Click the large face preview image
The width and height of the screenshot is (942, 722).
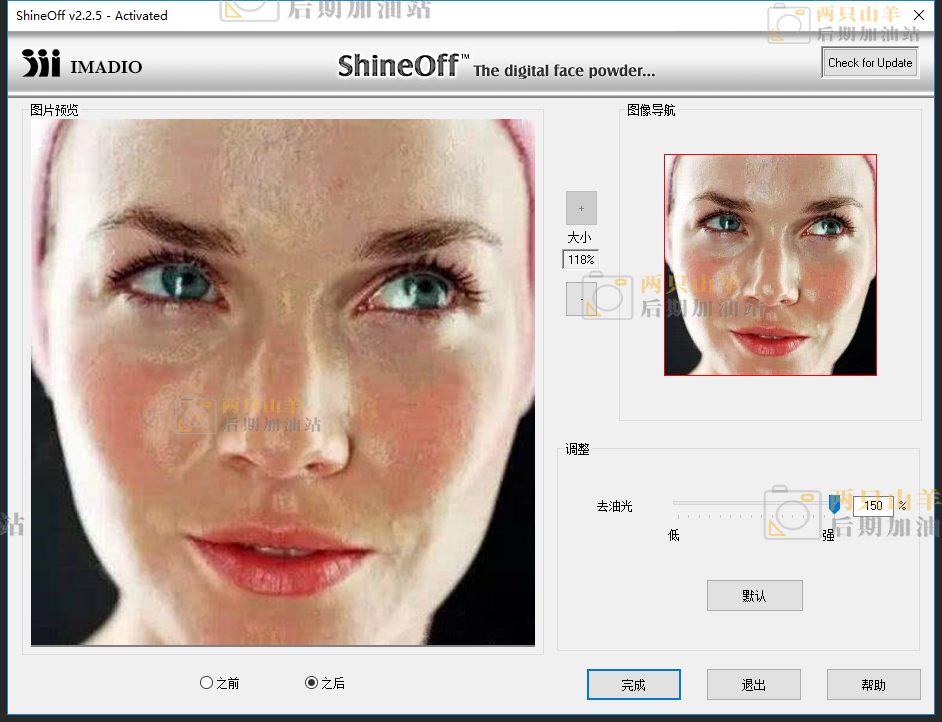(x=283, y=382)
